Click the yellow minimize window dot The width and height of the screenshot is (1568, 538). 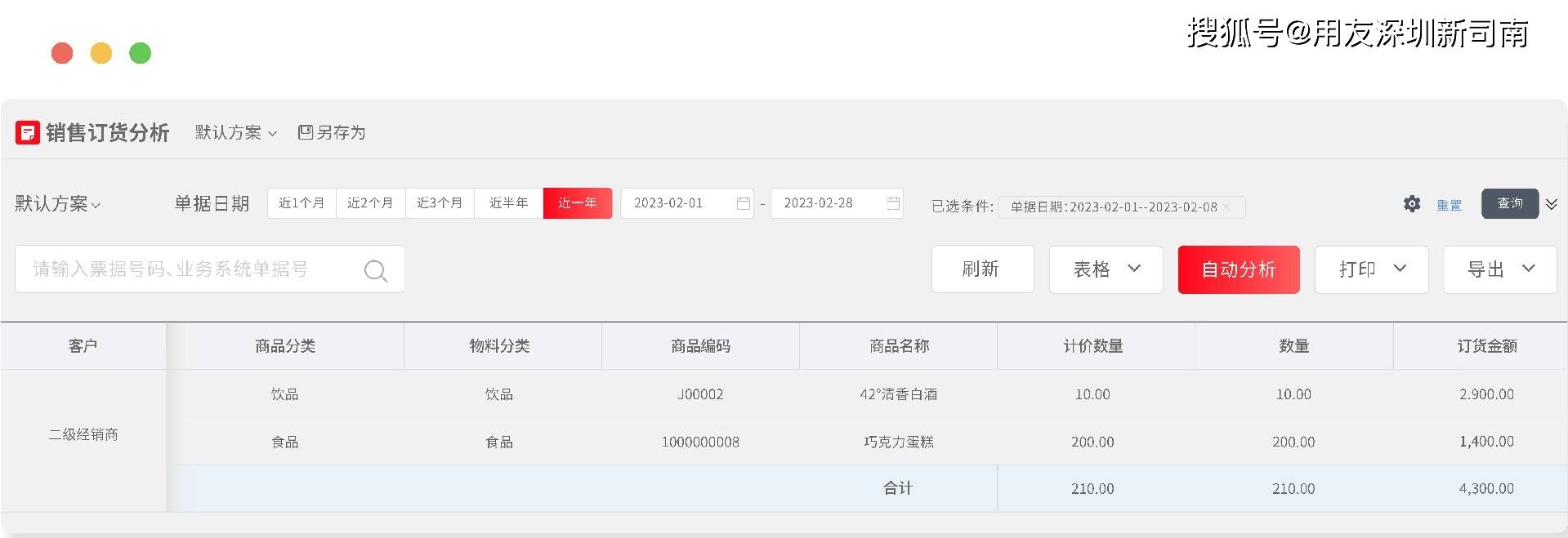101,53
